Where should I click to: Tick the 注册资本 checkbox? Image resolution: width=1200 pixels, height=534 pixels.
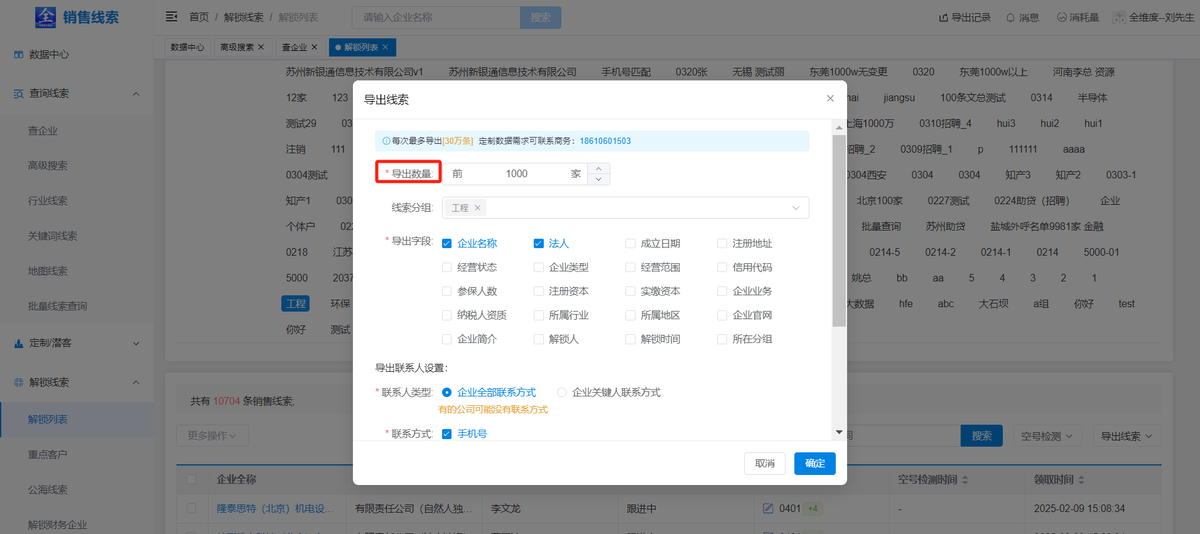538,291
